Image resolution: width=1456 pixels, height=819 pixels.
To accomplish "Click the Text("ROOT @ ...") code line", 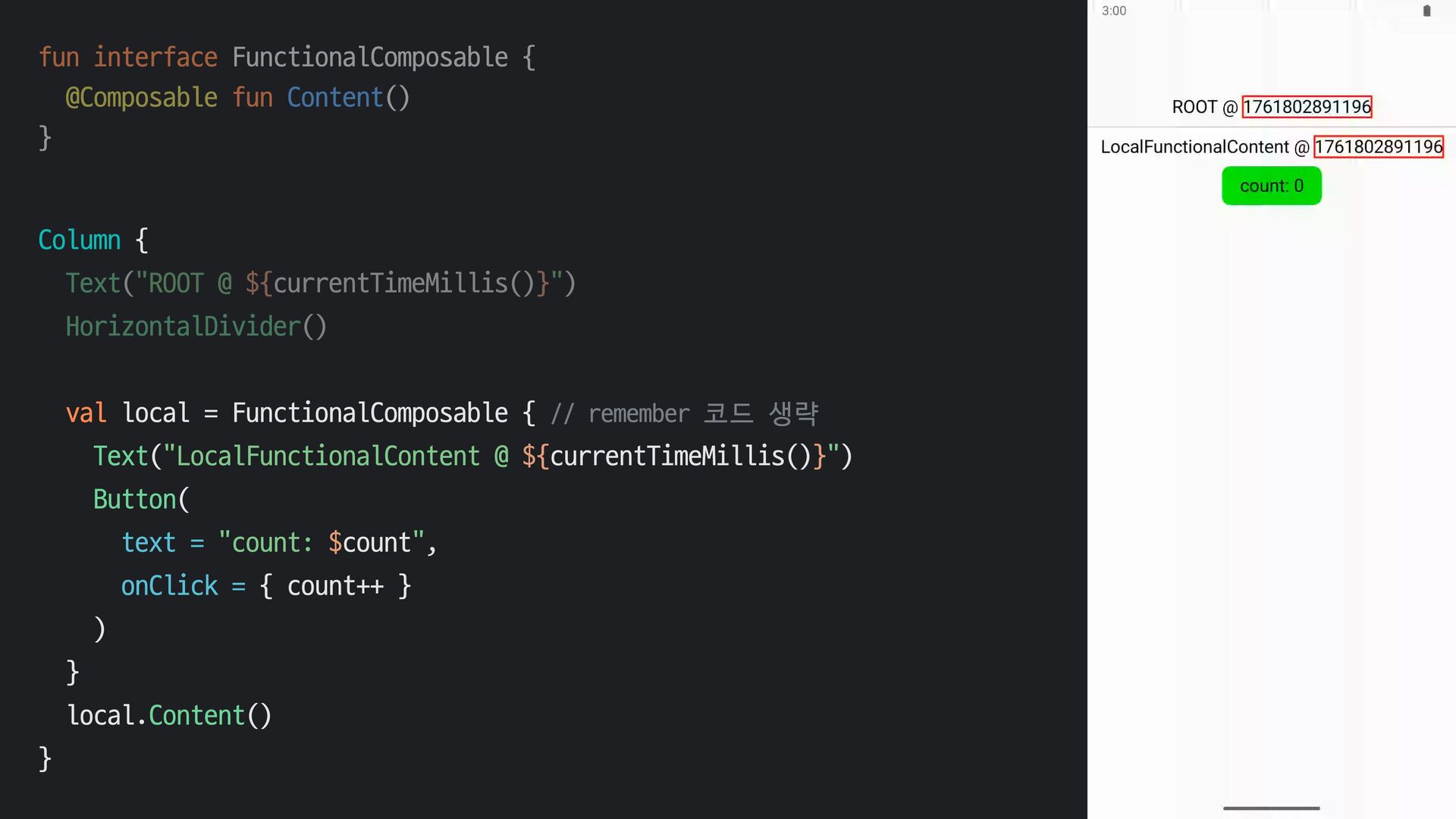I will click(x=320, y=284).
